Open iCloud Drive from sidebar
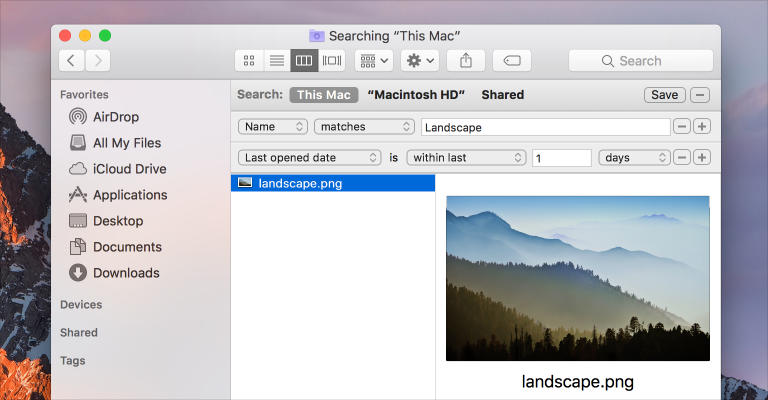 [129, 169]
